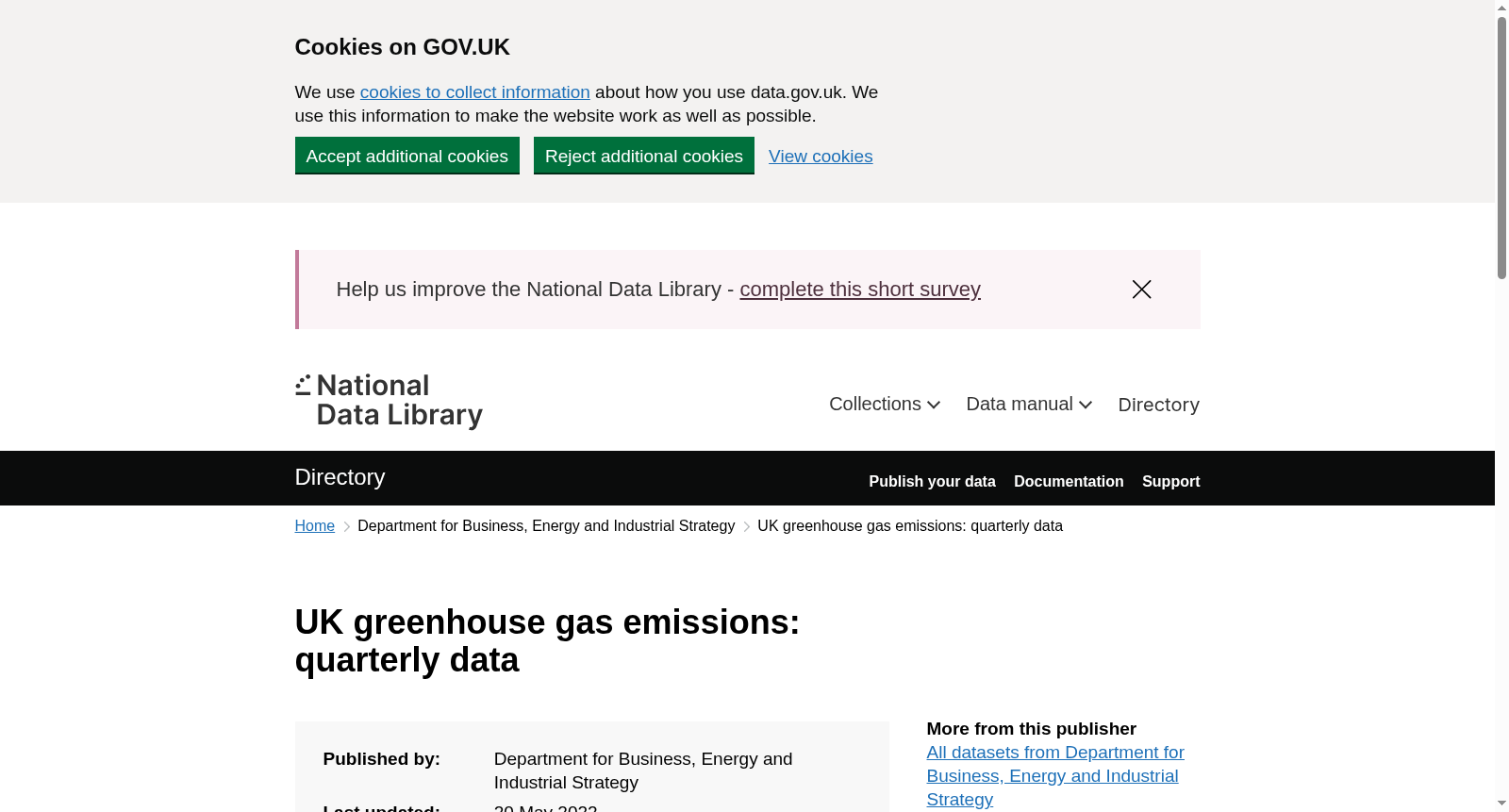Click the scrollbar up arrow
Screen dimensions: 1509x812
[x=1501, y=8]
